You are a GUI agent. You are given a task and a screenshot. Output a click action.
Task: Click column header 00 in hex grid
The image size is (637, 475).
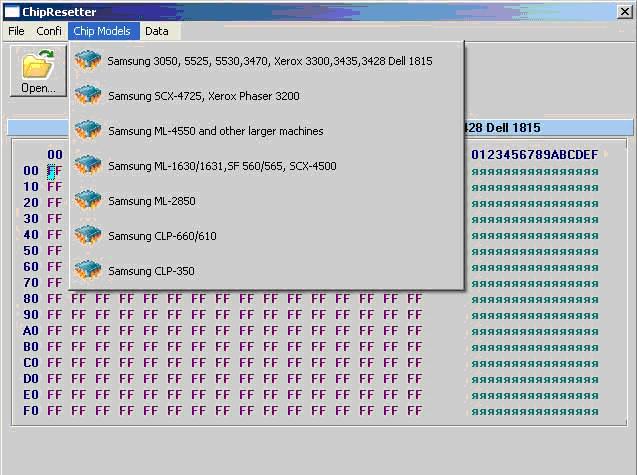point(55,155)
